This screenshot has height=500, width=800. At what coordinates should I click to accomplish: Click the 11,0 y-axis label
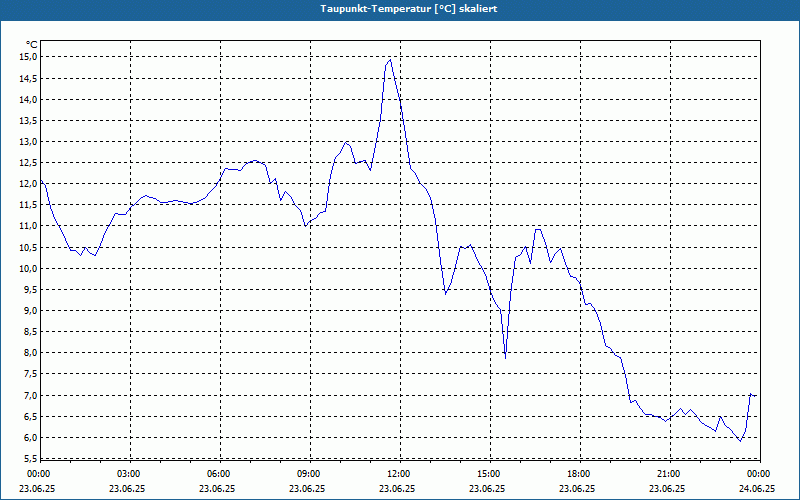(28, 226)
